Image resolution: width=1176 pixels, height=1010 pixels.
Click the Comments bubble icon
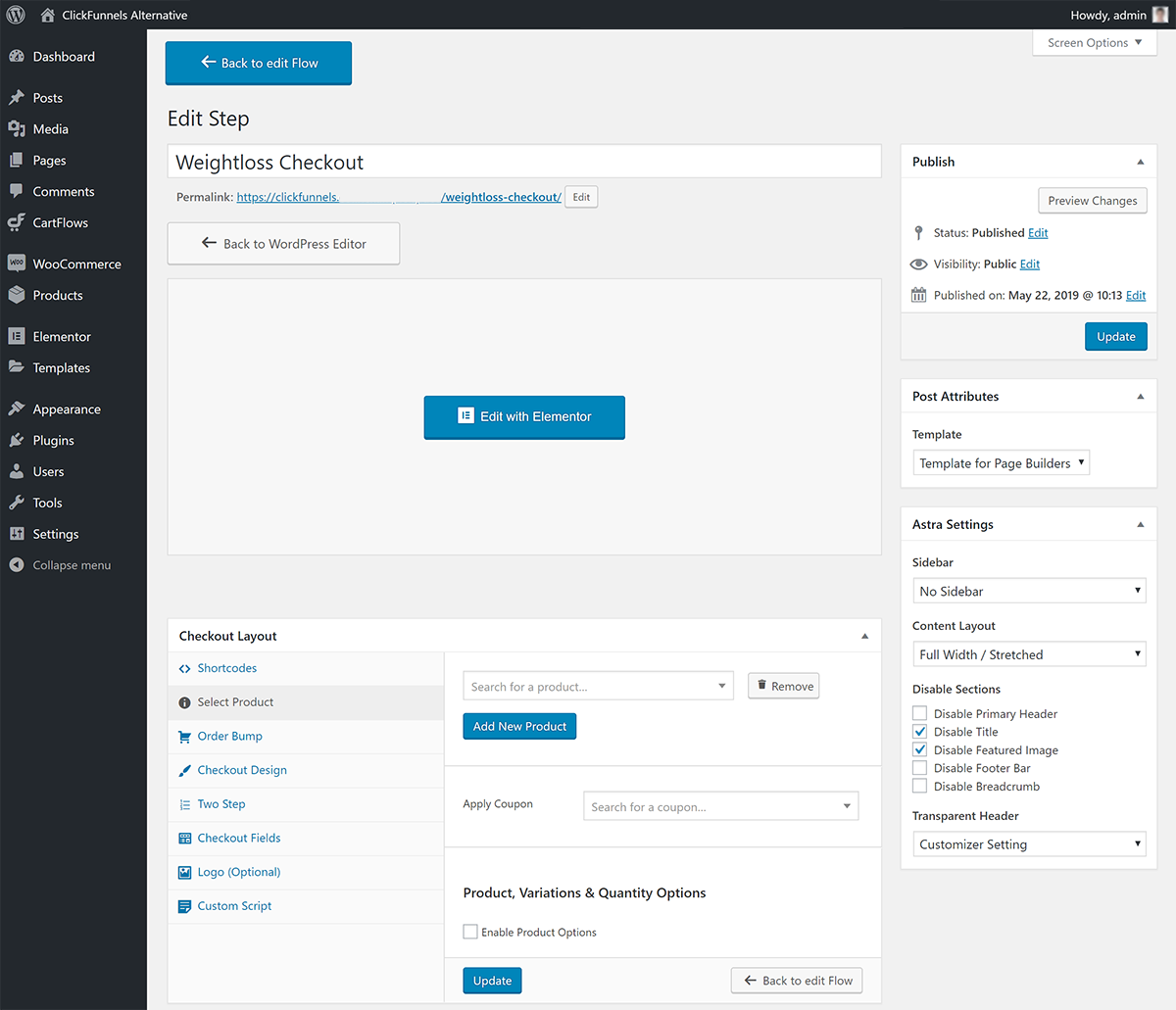click(x=17, y=192)
